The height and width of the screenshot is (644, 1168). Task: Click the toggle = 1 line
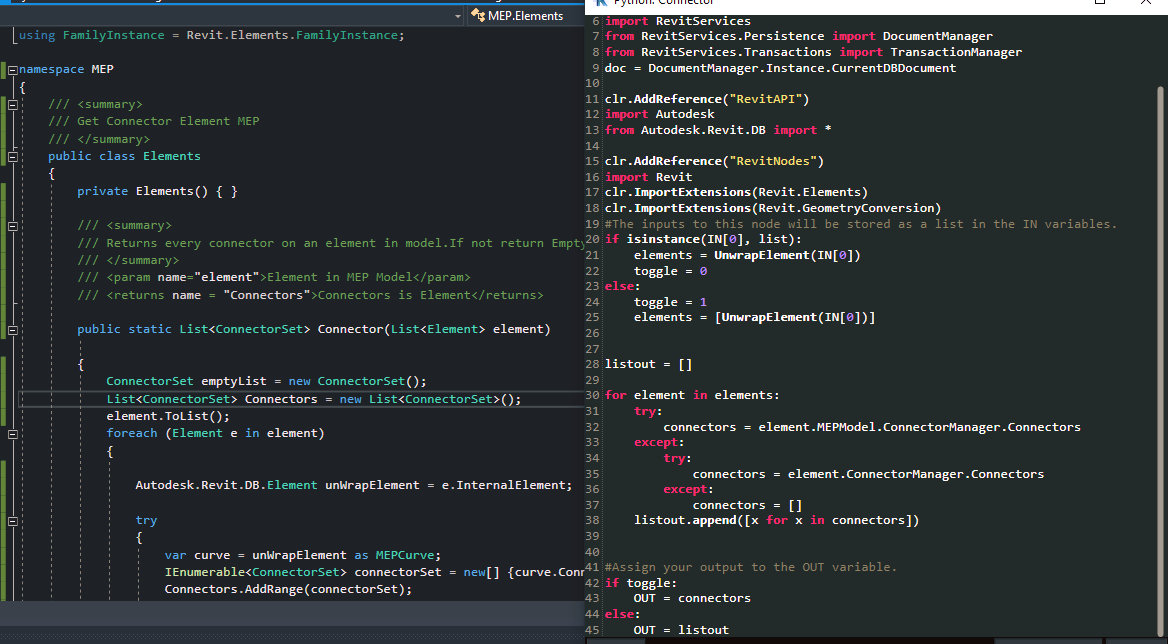670,302
